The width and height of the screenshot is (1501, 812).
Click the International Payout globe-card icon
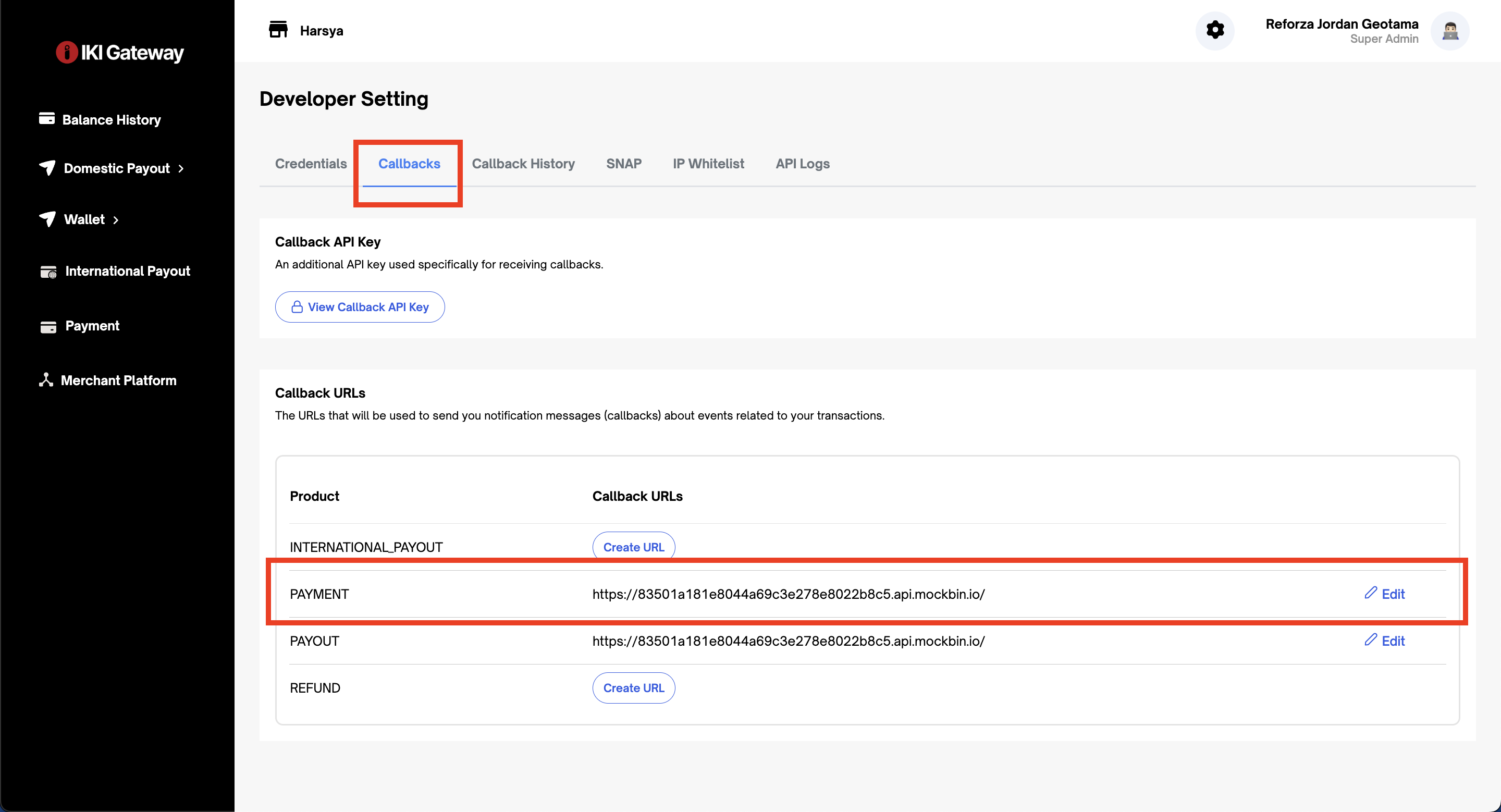click(x=48, y=272)
